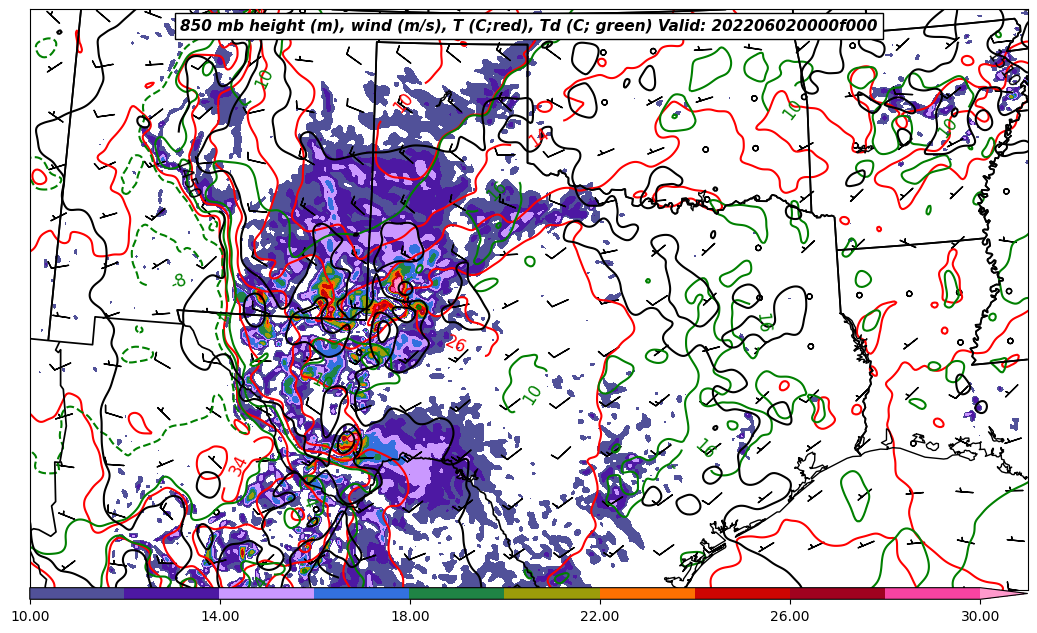Click the colorbar's pointed right end arrow

click(x=1003, y=593)
